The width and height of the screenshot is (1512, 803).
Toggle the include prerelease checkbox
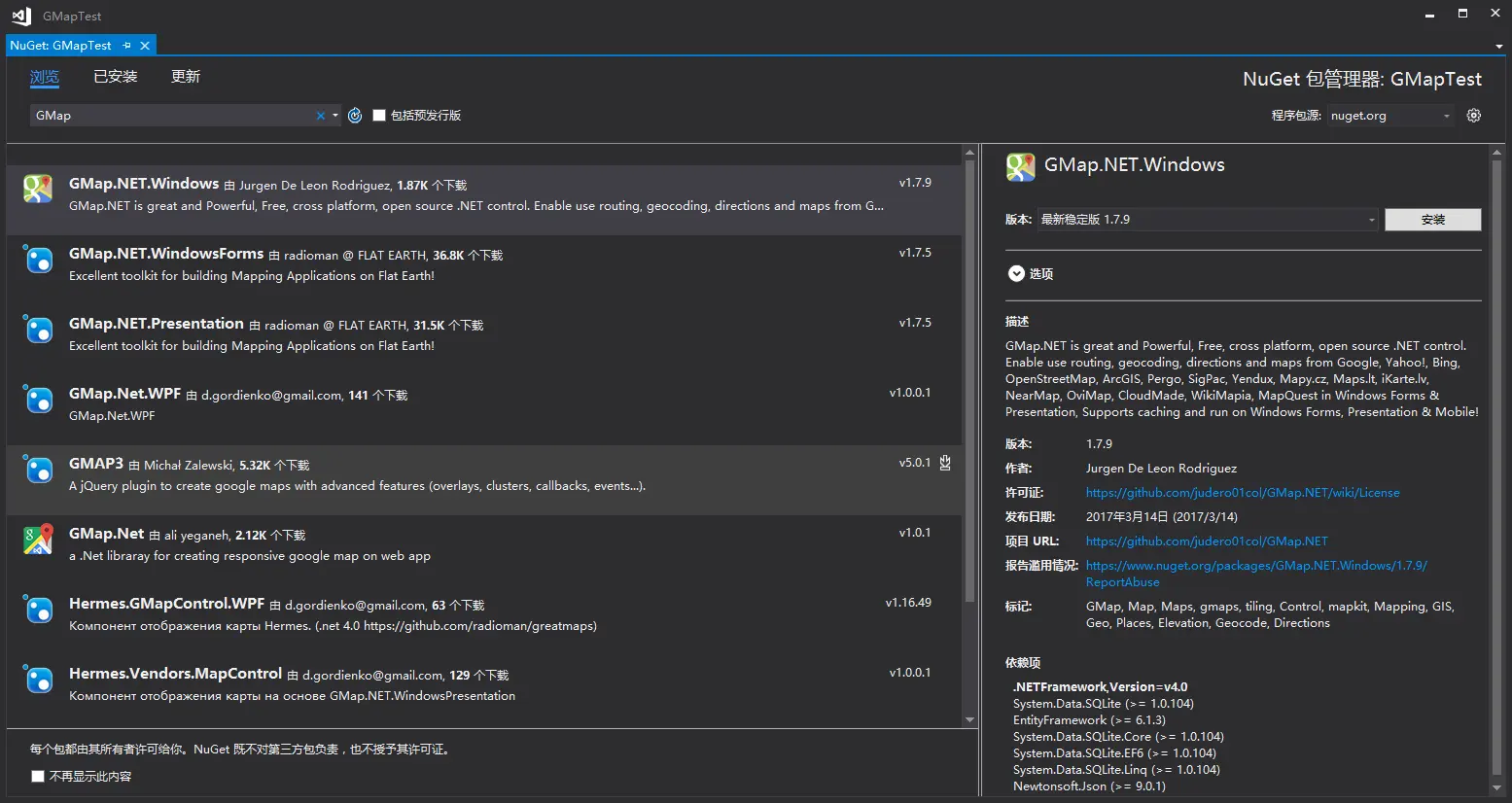379,116
